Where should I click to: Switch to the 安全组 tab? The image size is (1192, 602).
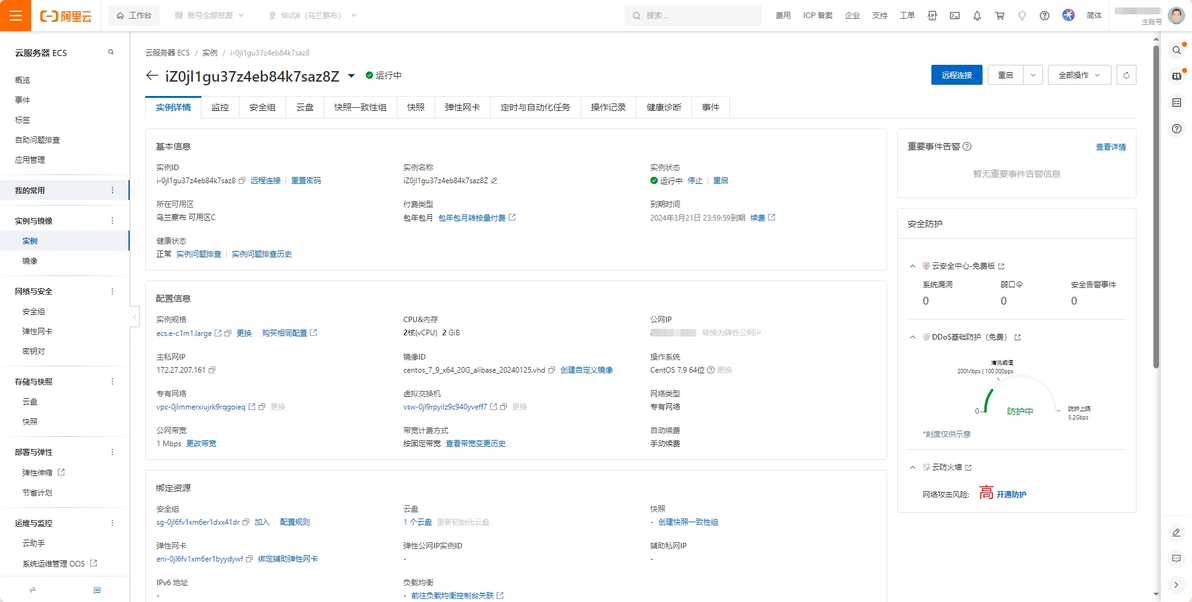(x=262, y=107)
